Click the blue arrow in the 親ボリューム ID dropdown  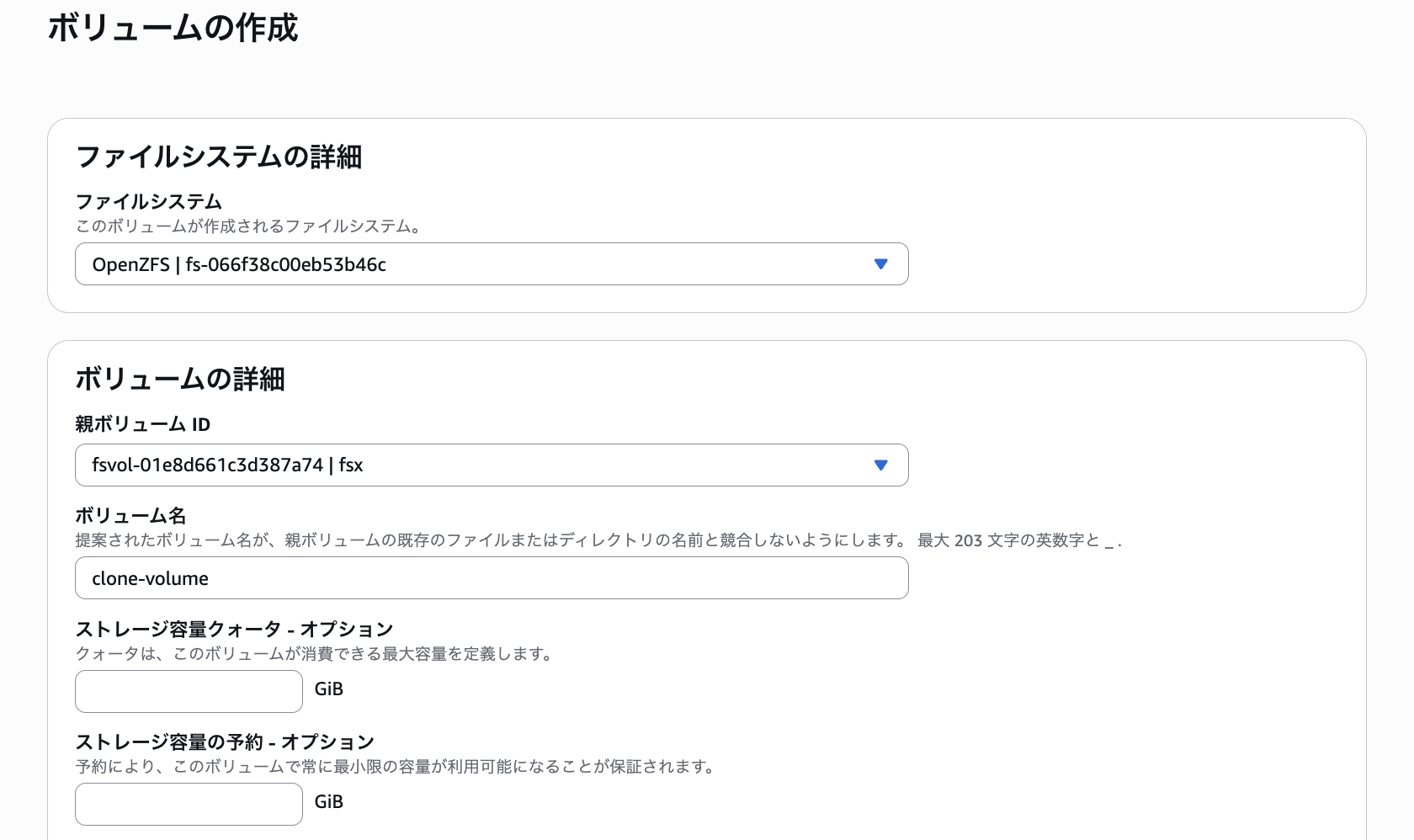[x=880, y=465]
